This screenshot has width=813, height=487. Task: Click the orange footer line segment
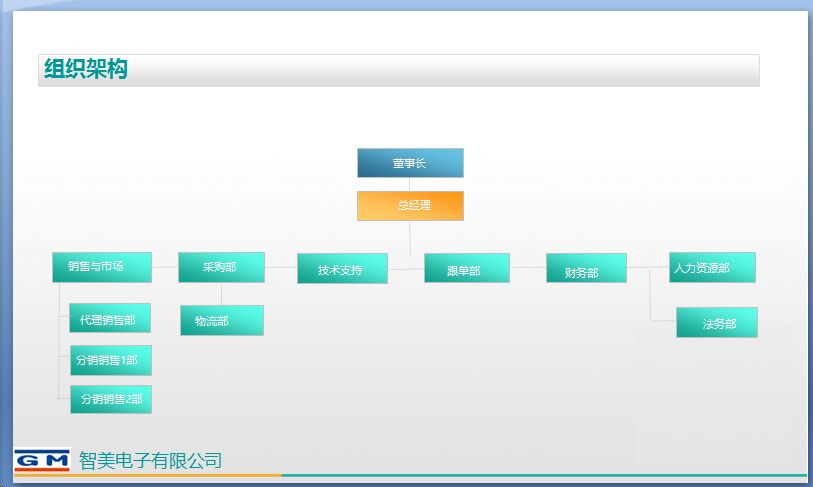point(150,475)
